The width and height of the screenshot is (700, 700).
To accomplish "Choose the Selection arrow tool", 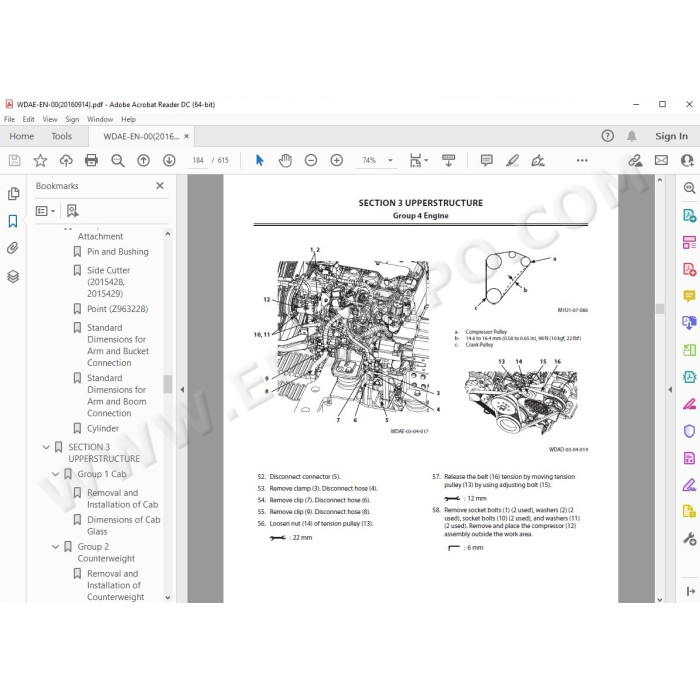I will point(259,160).
